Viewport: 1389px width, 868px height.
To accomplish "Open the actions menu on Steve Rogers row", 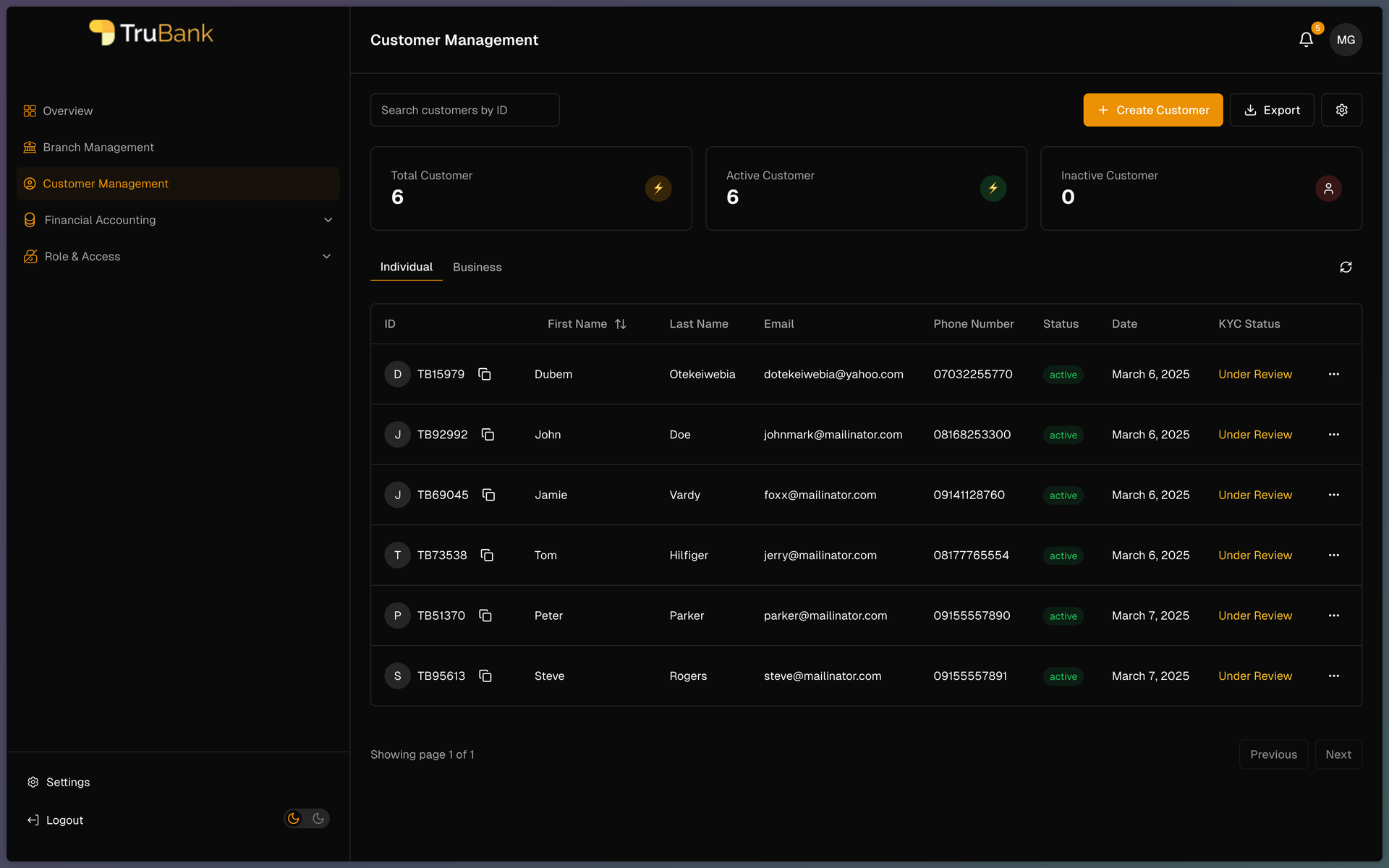I will [x=1333, y=676].
